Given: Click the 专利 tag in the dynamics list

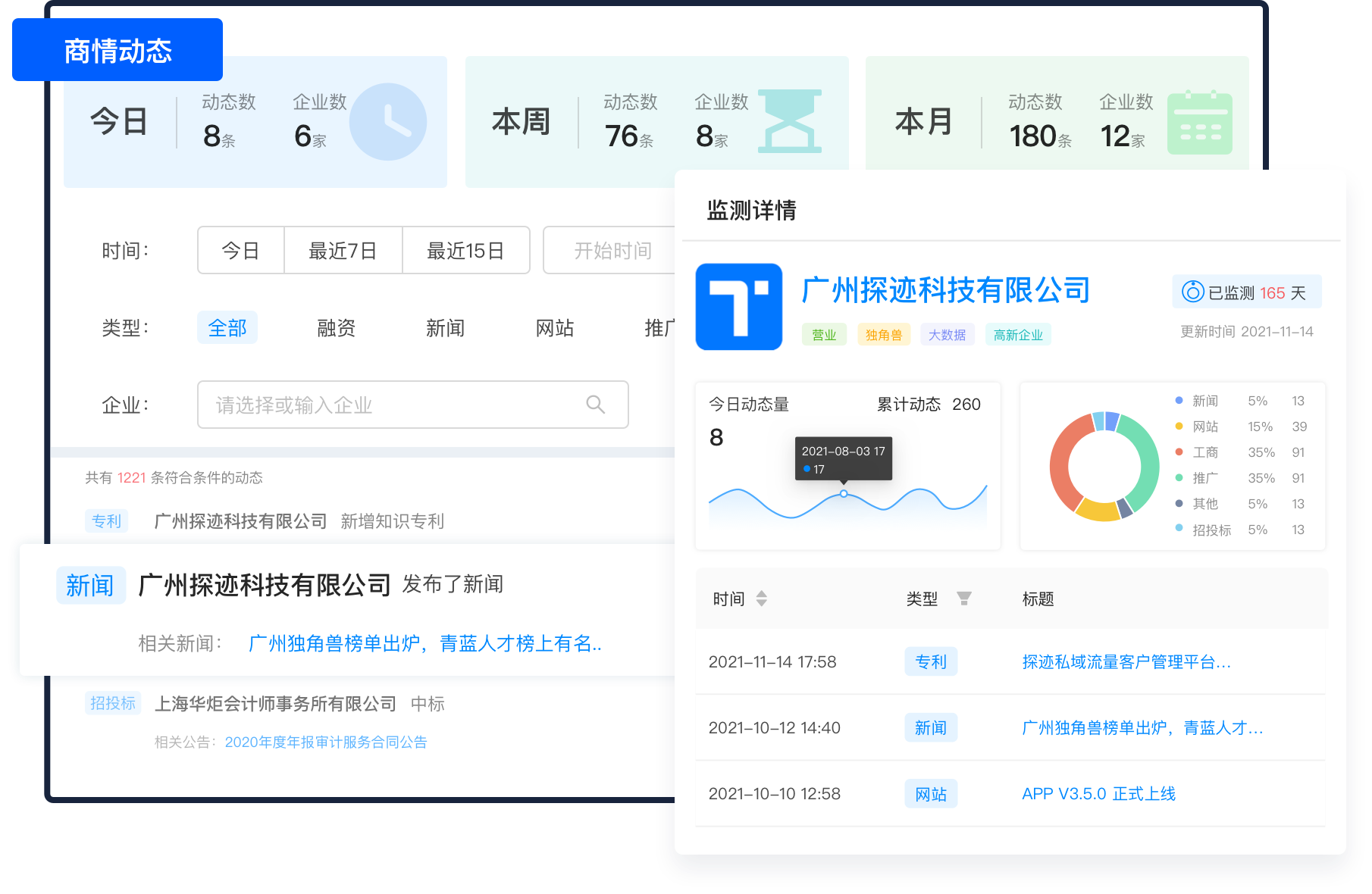Looking at the screenshot, I should (106, 520).
